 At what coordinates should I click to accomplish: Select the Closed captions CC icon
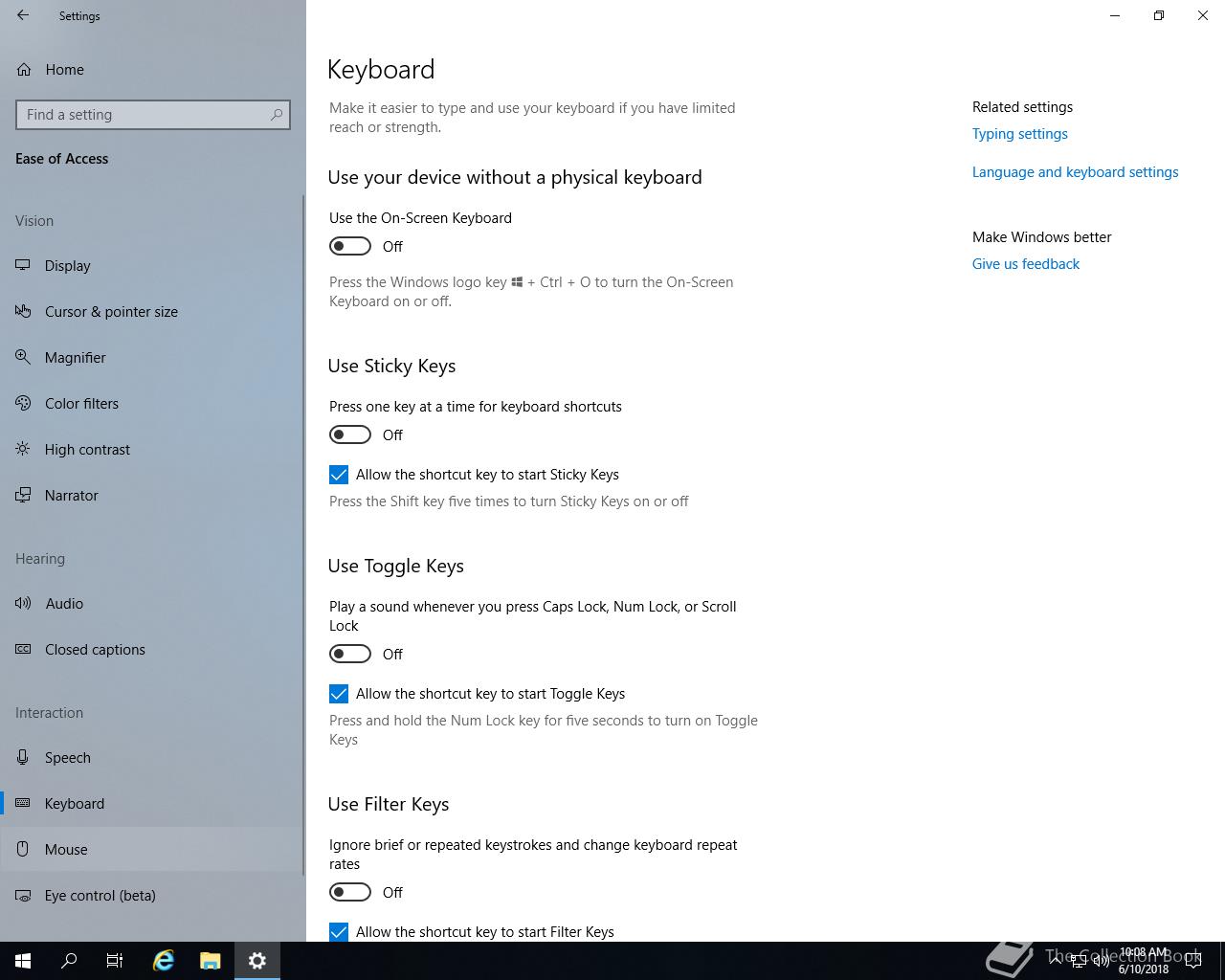(23, 649)
